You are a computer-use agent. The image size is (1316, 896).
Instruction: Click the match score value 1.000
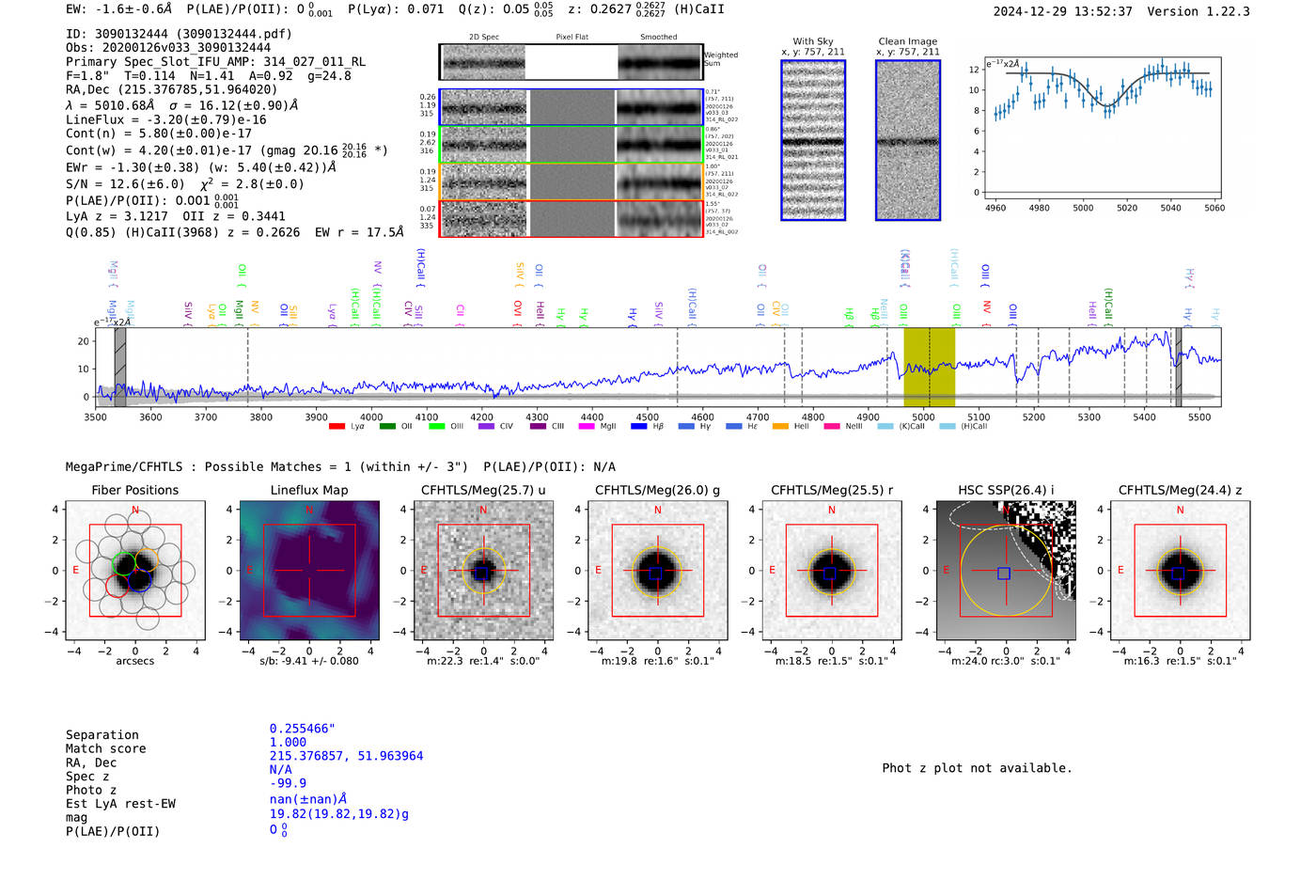288,742
